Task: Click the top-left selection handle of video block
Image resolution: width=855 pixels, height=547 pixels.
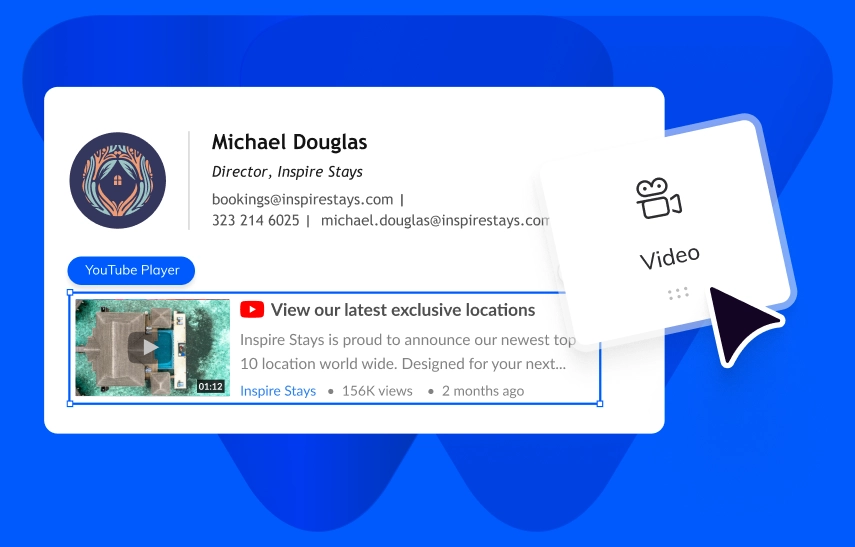Action: tap(70, 293)
